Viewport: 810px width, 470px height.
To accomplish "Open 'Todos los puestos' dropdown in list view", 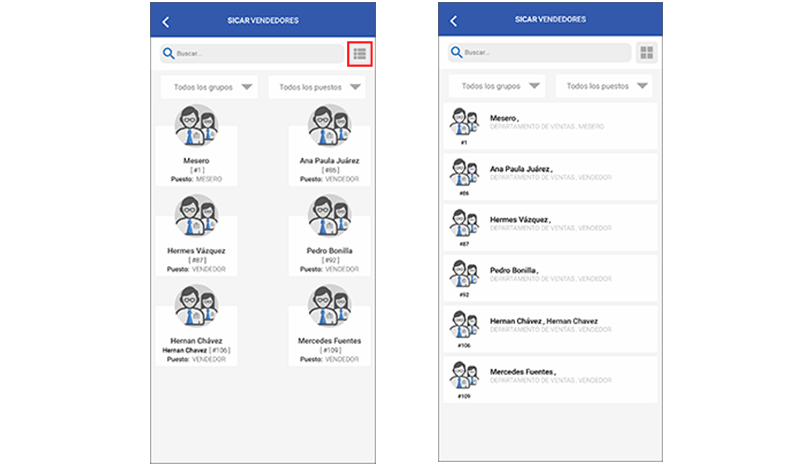I will point(604,86).
